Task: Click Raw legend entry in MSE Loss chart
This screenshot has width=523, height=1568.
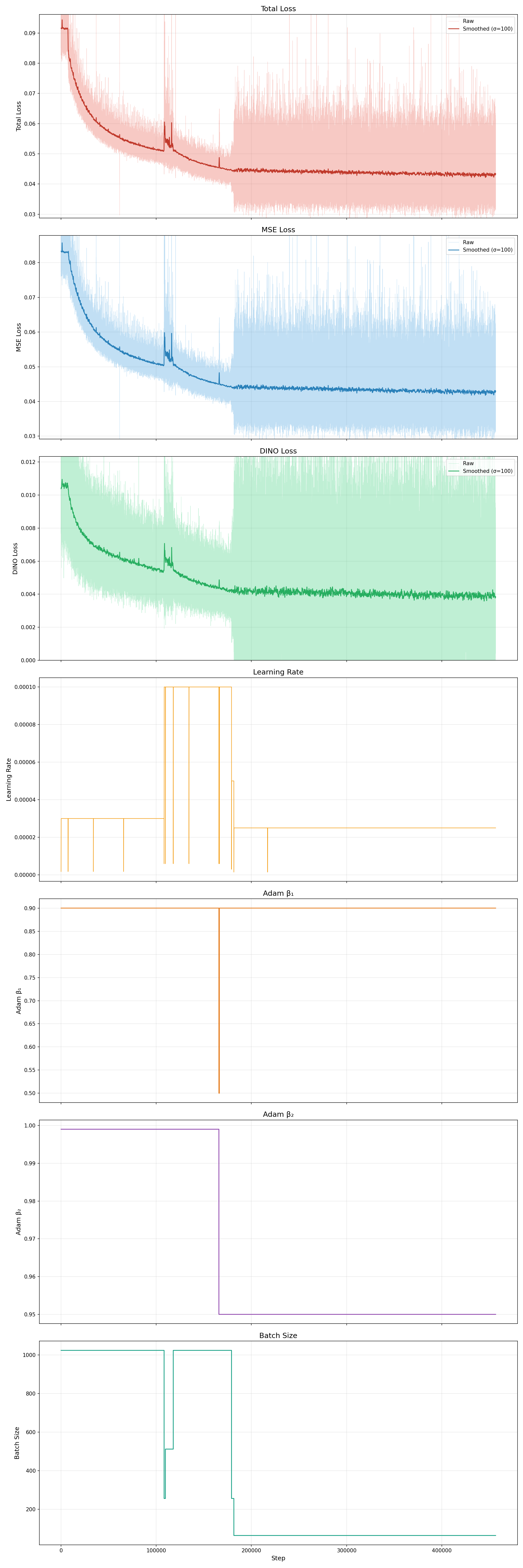Action: pyautogui.click(x=468, y=242)
